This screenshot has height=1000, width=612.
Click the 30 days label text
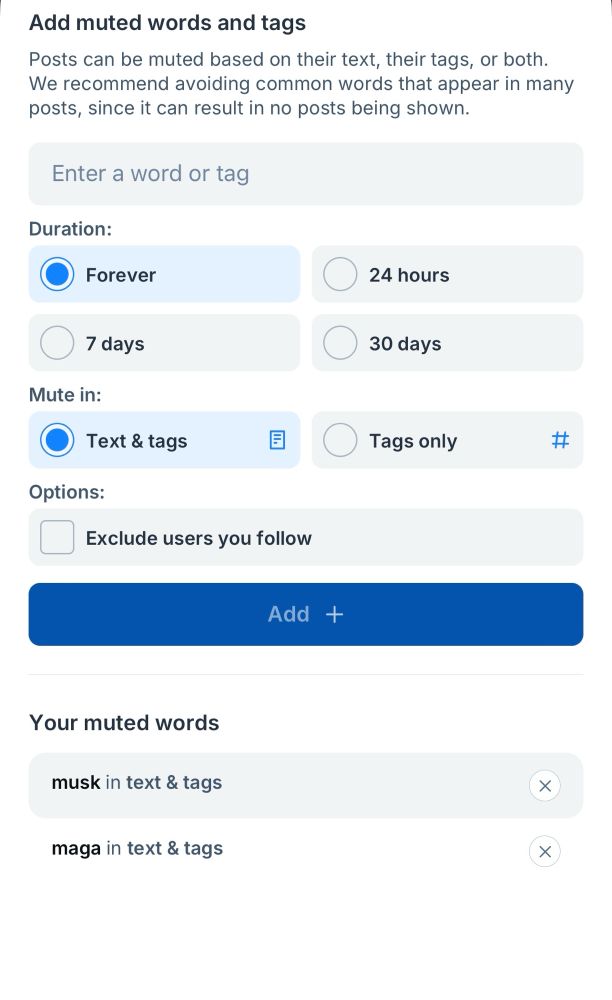coord(405,344)
